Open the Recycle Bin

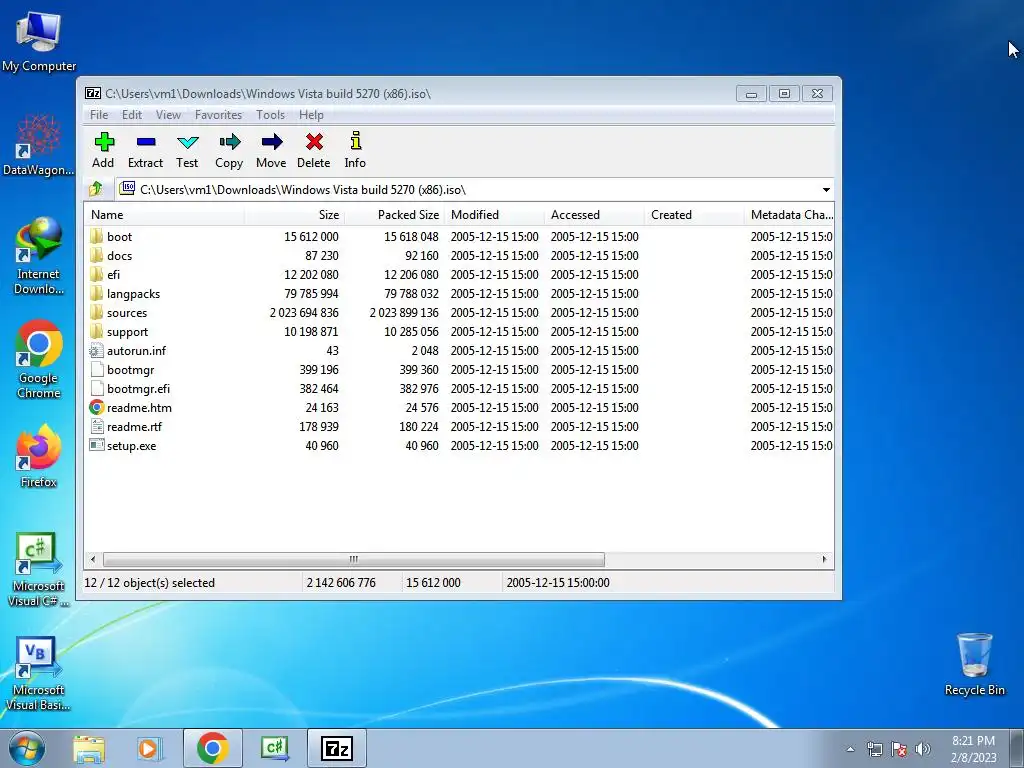click(x=974, y=664)
